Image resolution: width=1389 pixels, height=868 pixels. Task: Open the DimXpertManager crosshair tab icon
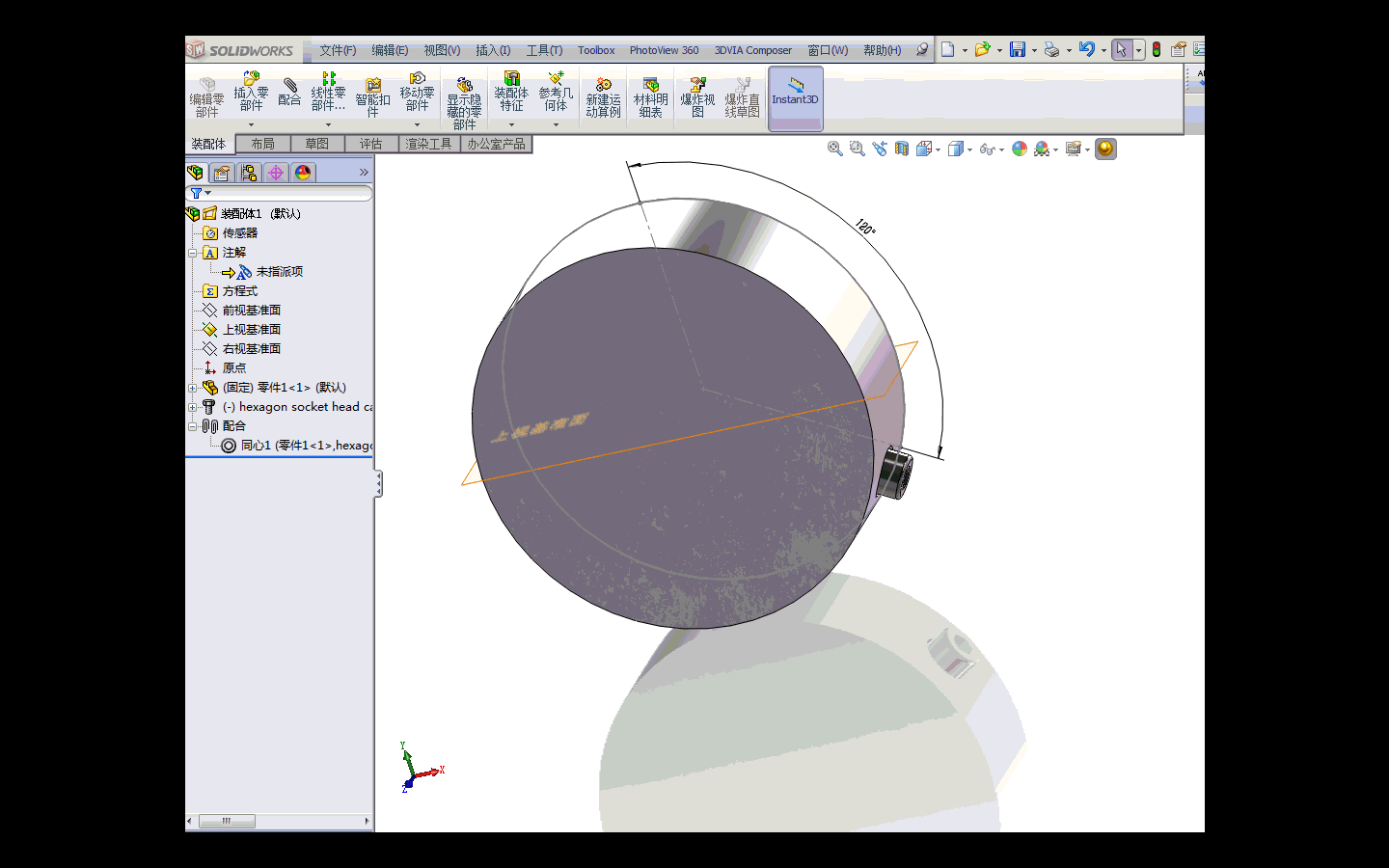276,173
